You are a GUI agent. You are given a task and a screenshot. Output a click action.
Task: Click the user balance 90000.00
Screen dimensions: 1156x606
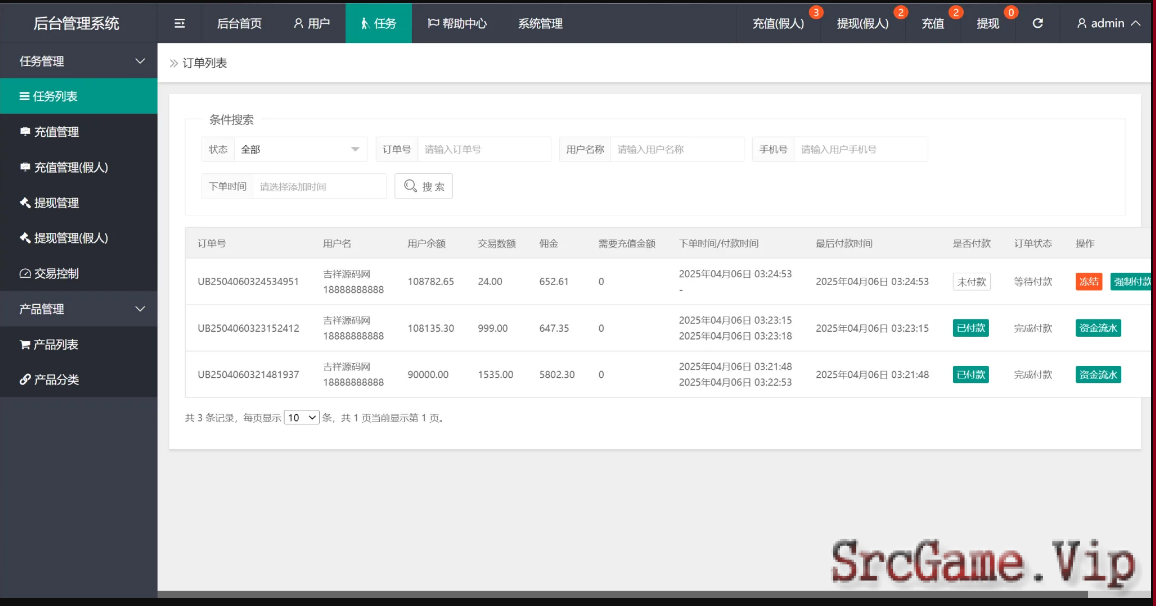[428, 375]
